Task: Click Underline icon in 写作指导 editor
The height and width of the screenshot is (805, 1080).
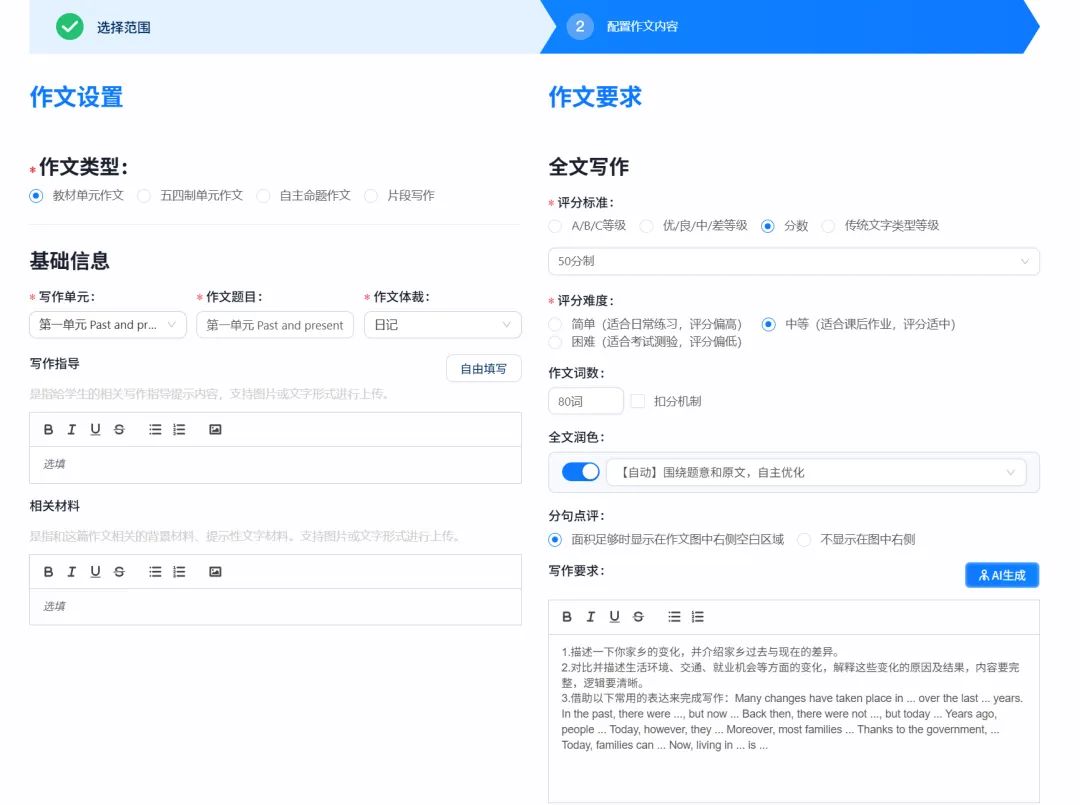Action: 95,430
